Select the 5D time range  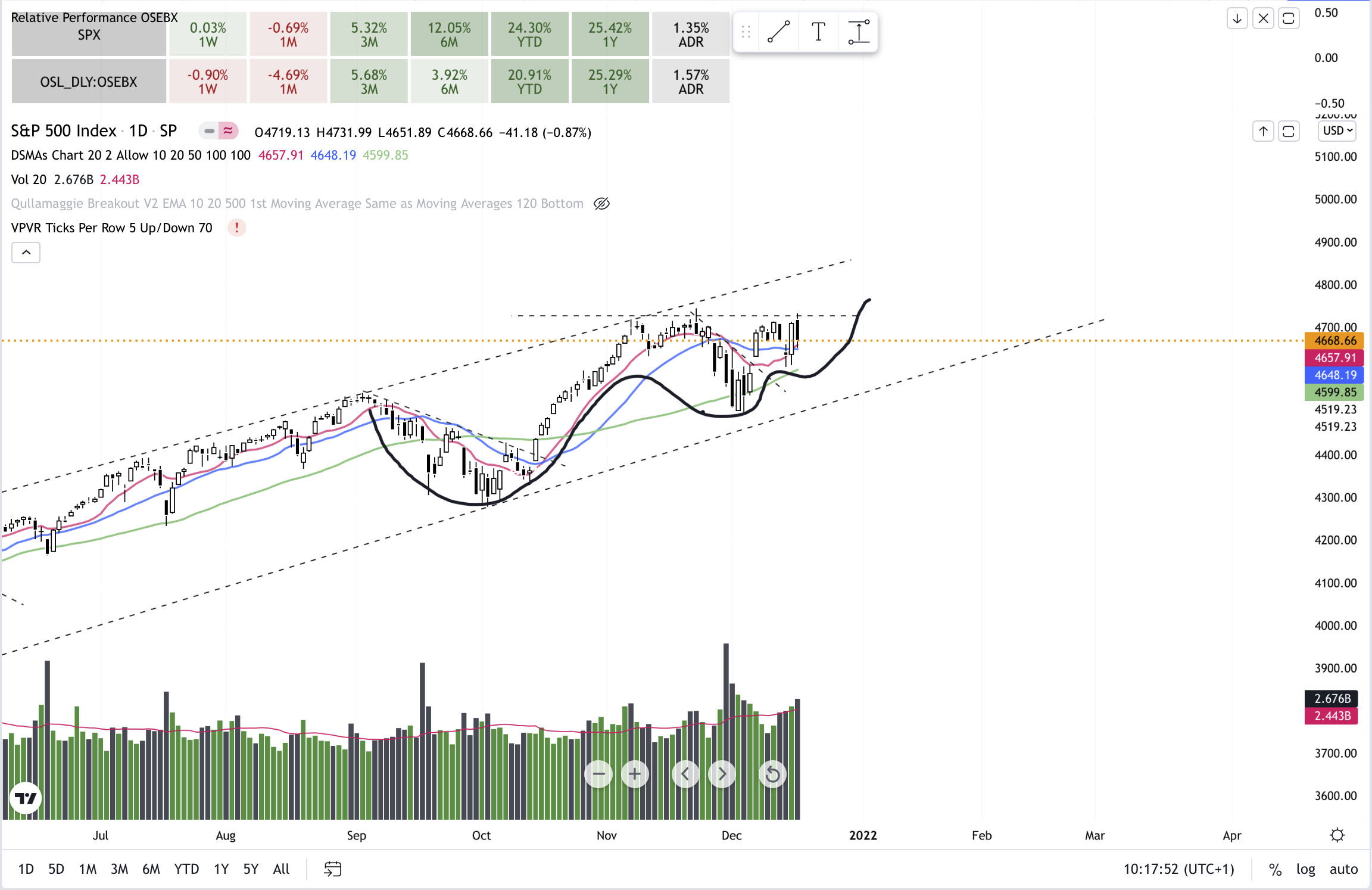56,869
